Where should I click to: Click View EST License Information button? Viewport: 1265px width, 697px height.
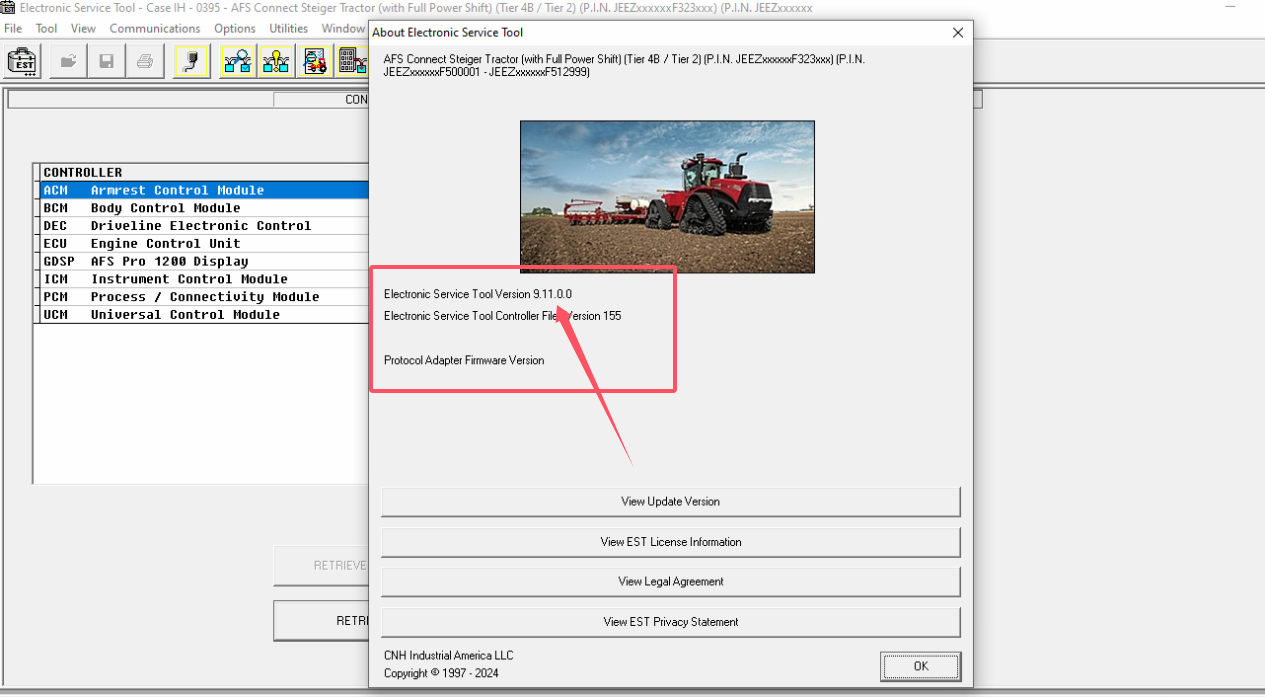pos(670,542)
